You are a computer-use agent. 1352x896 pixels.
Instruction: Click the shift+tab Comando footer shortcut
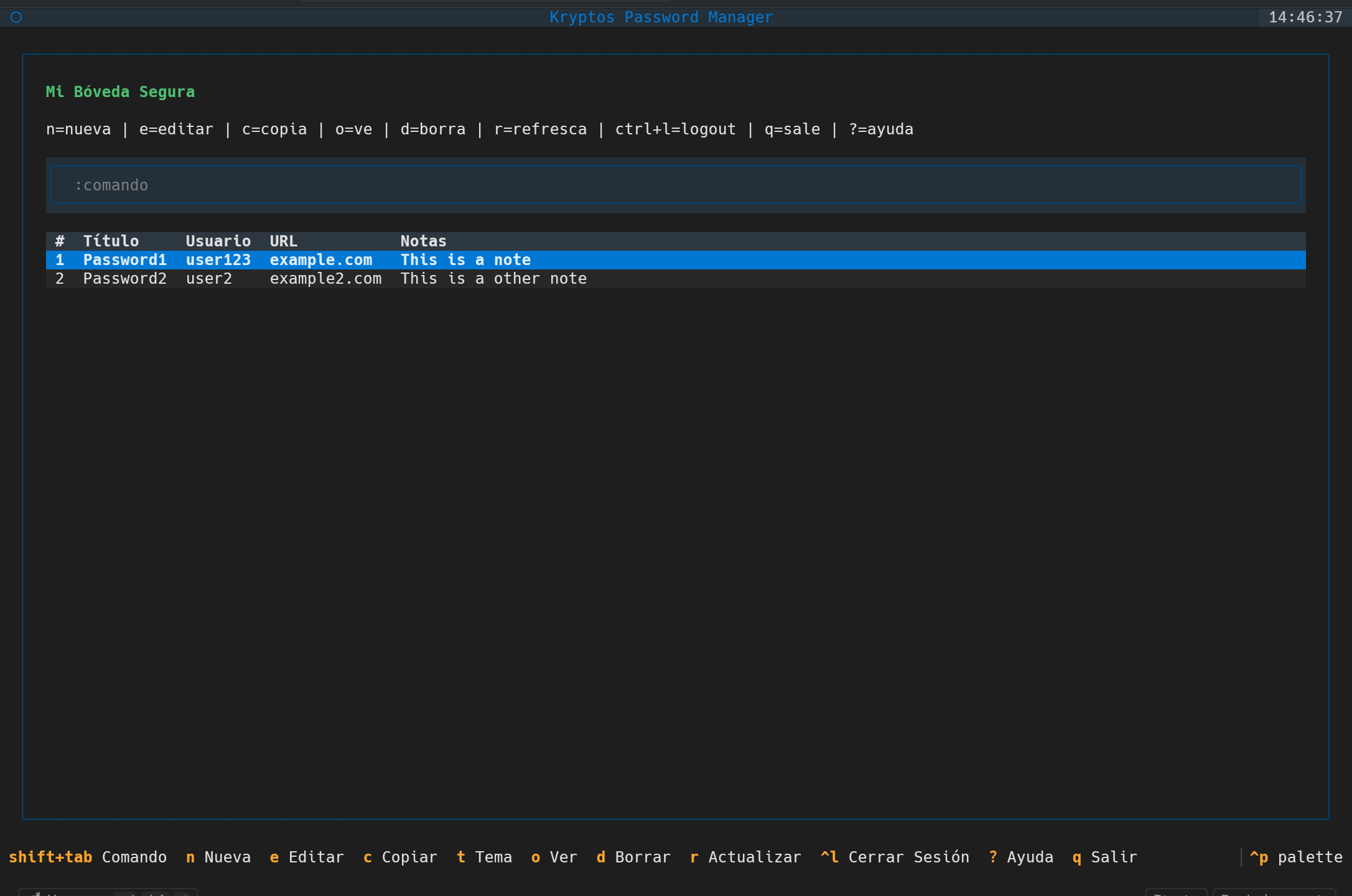(x=88, y=857)
